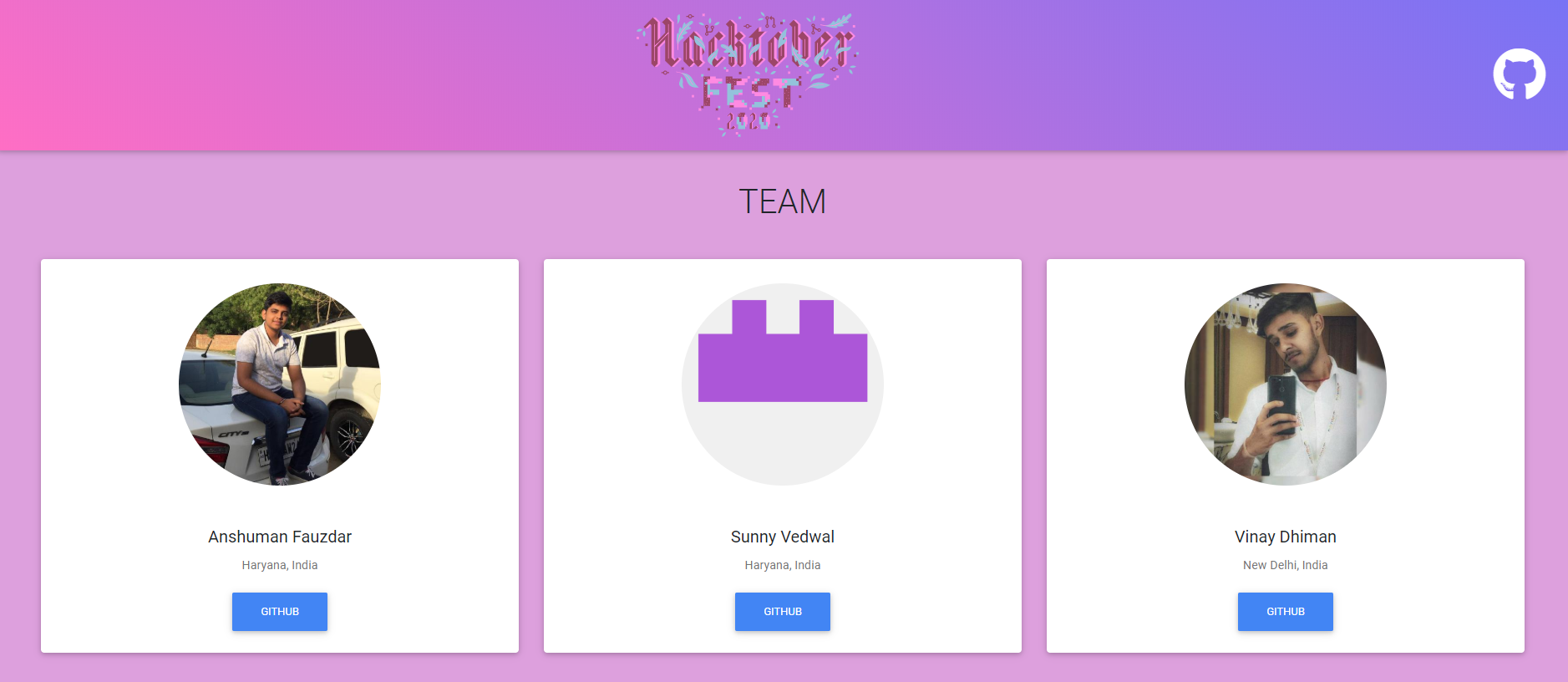Open Anshuman Fauzdar's GITHUB button
The width and height of the screenshot is (1568, 682).
pos(280,612)
